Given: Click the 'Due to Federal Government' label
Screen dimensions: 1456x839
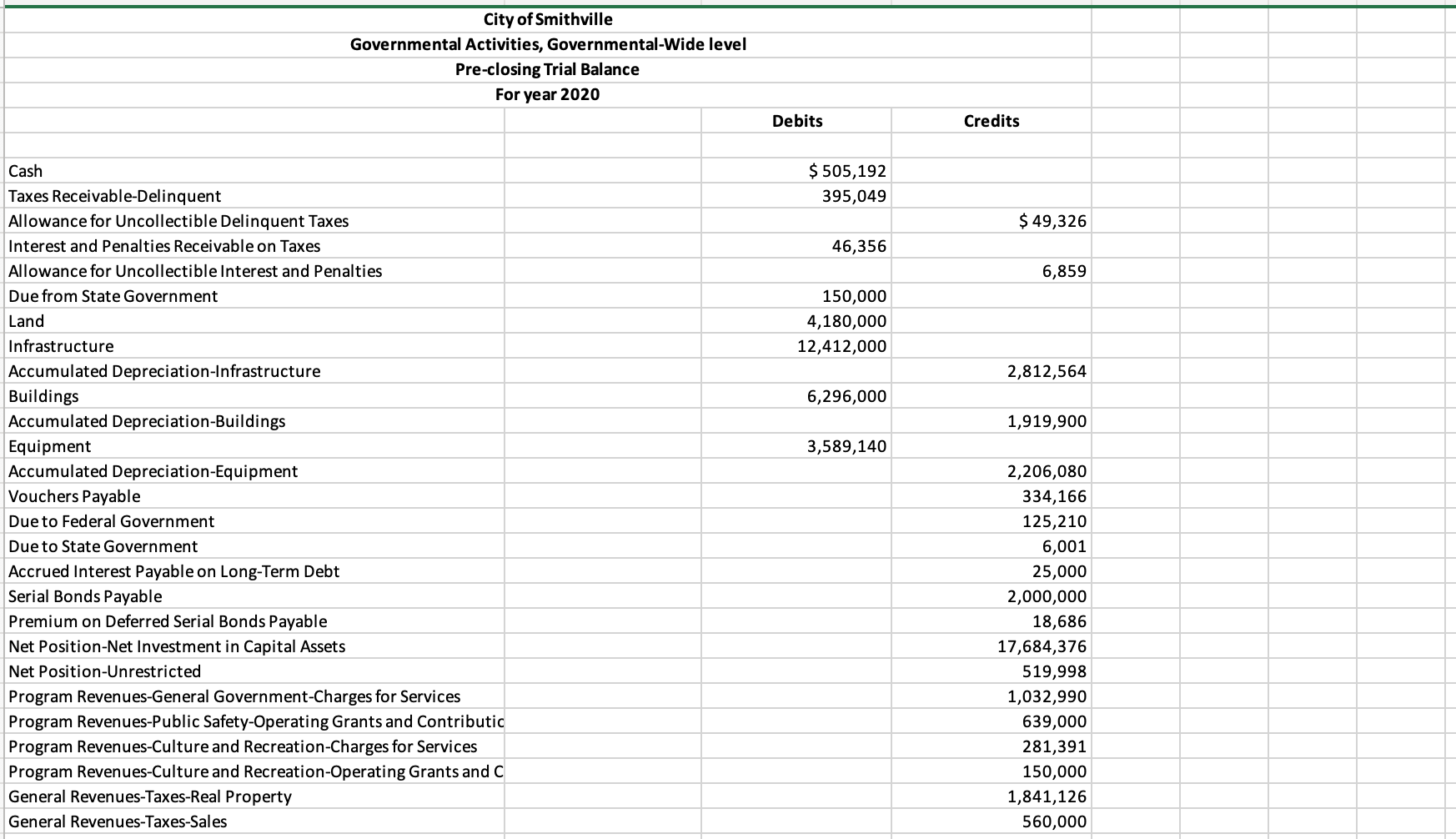Looking at the screenshot, I should coord(111,521).
